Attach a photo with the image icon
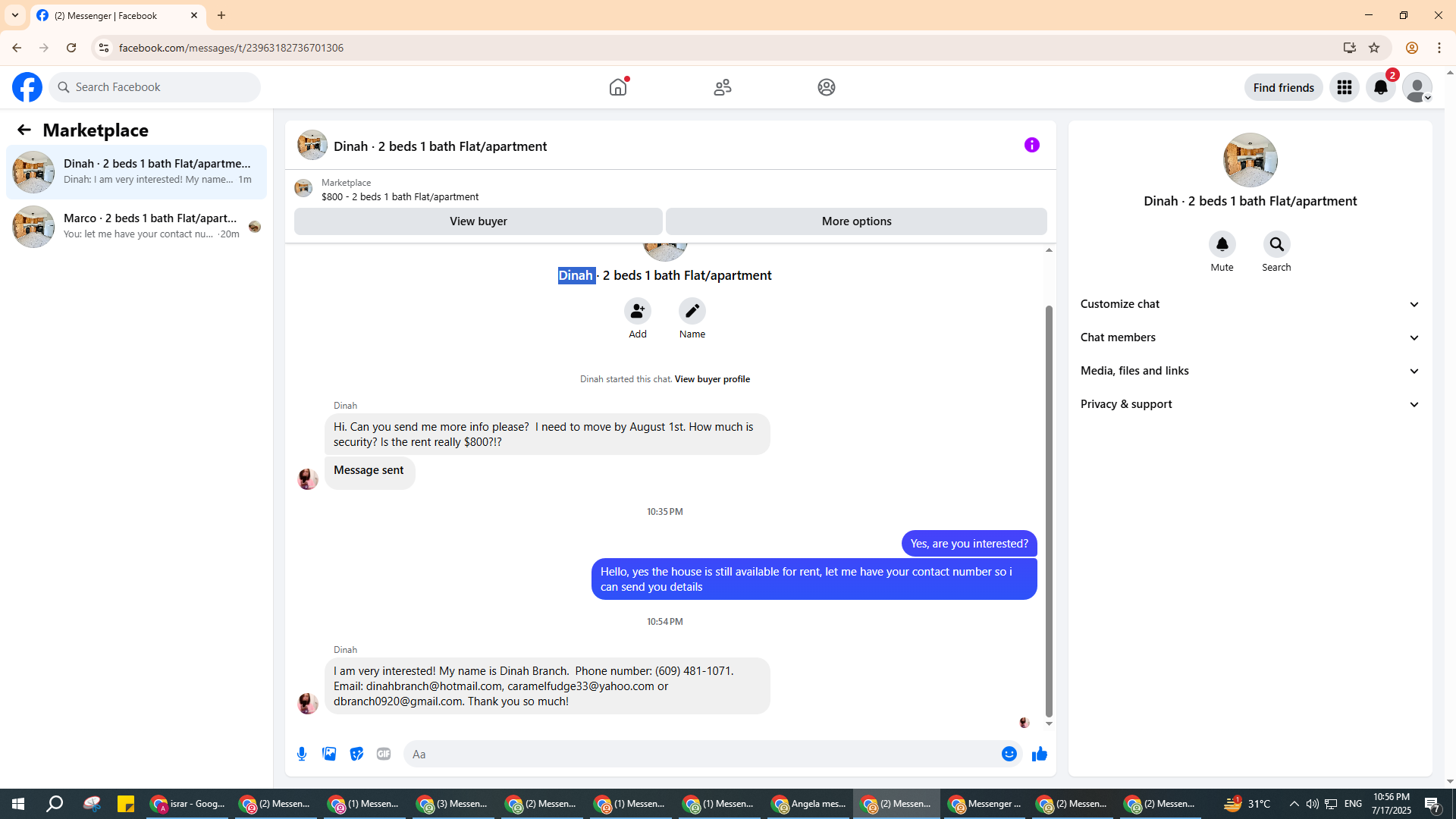Screen dimensions: 1456x819 point(329,754)
